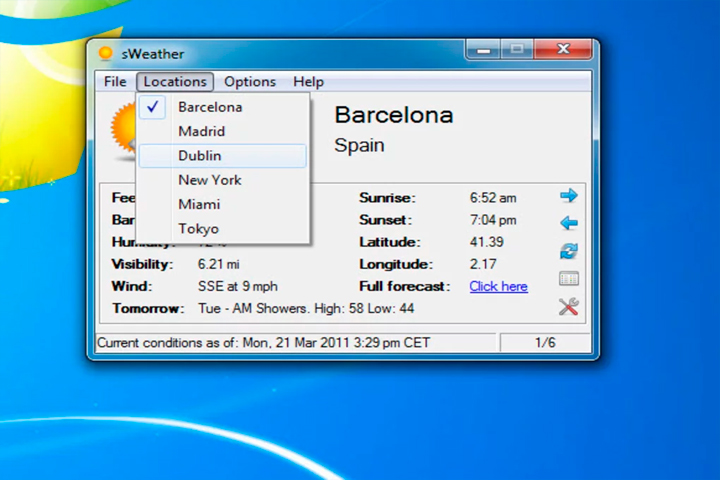Go to next location with right arrow icon

[568, 196]
